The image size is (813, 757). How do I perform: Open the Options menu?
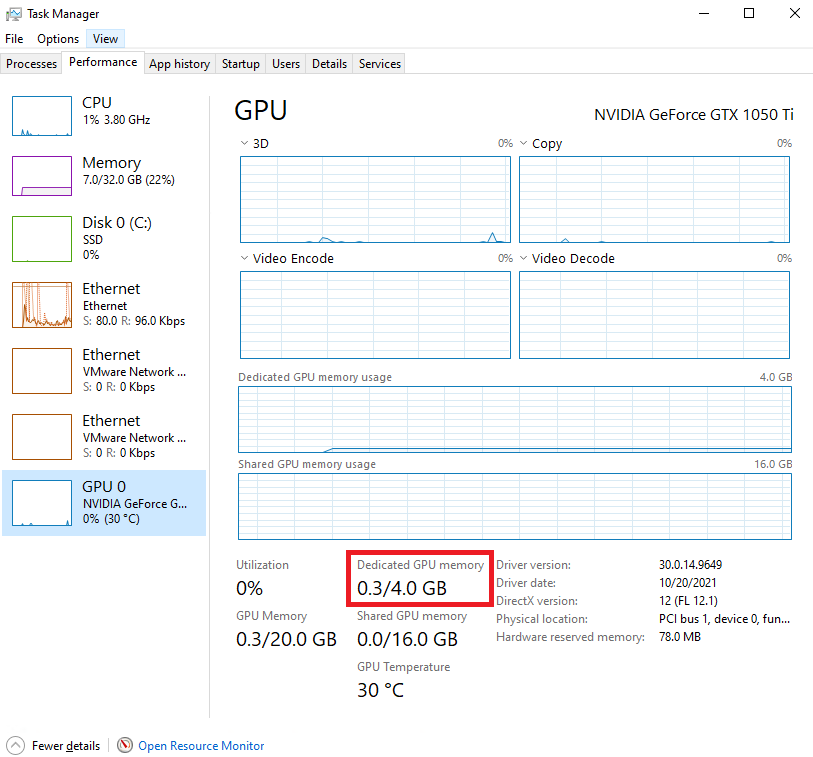[x=58, y=39]
